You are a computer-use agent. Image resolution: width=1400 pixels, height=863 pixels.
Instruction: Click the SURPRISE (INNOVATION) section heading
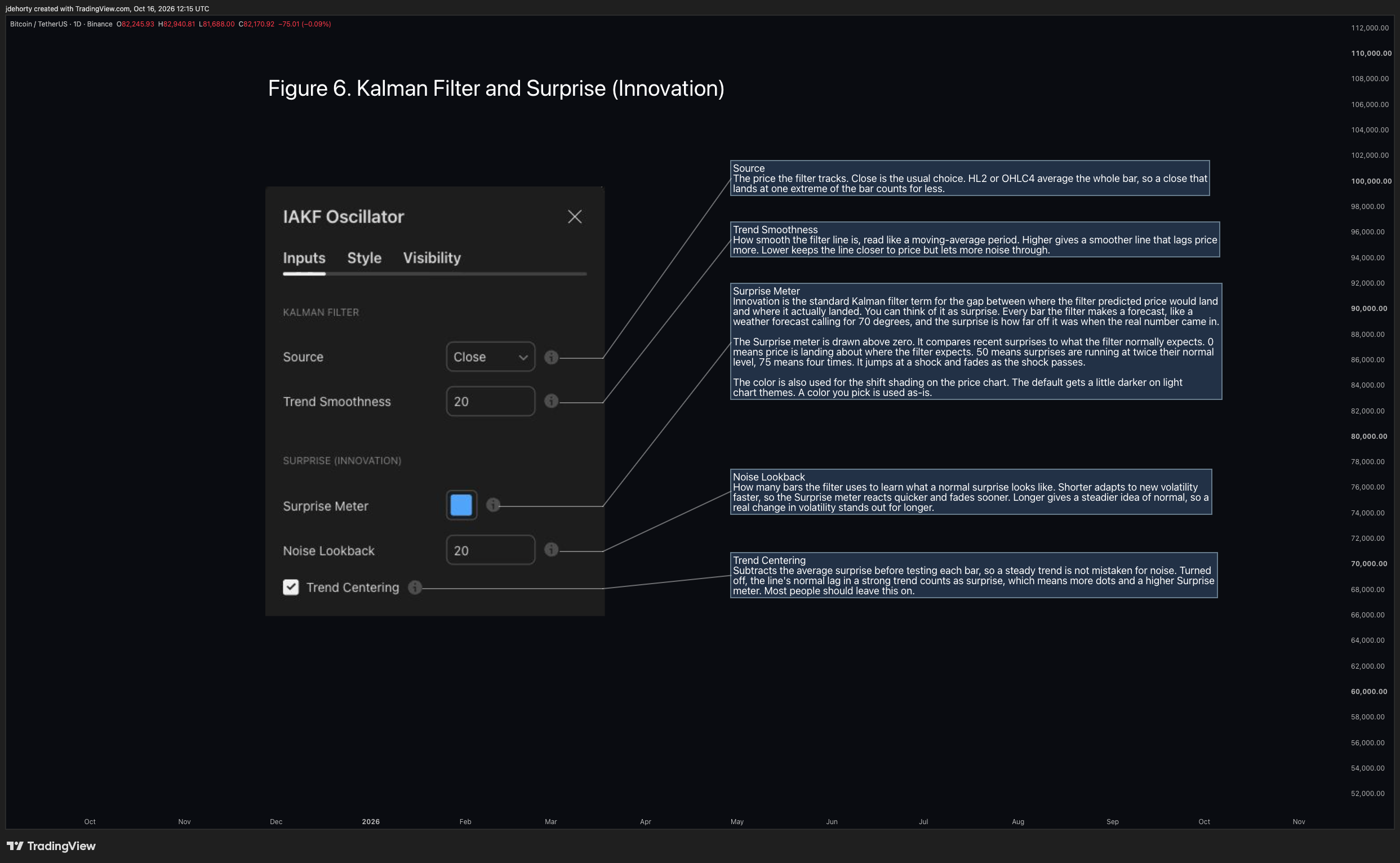pyautogui.click(x=342, y=461)
